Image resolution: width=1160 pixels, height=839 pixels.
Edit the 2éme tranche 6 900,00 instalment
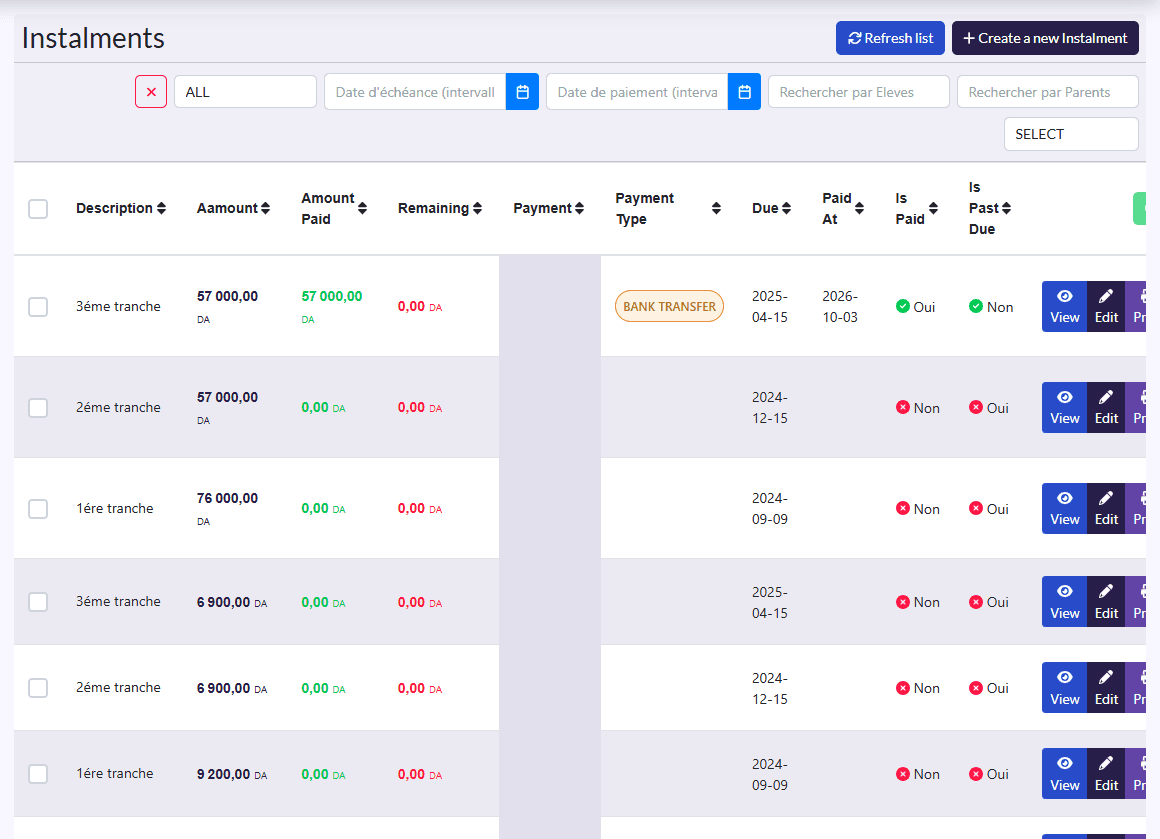coord(1106,688)
